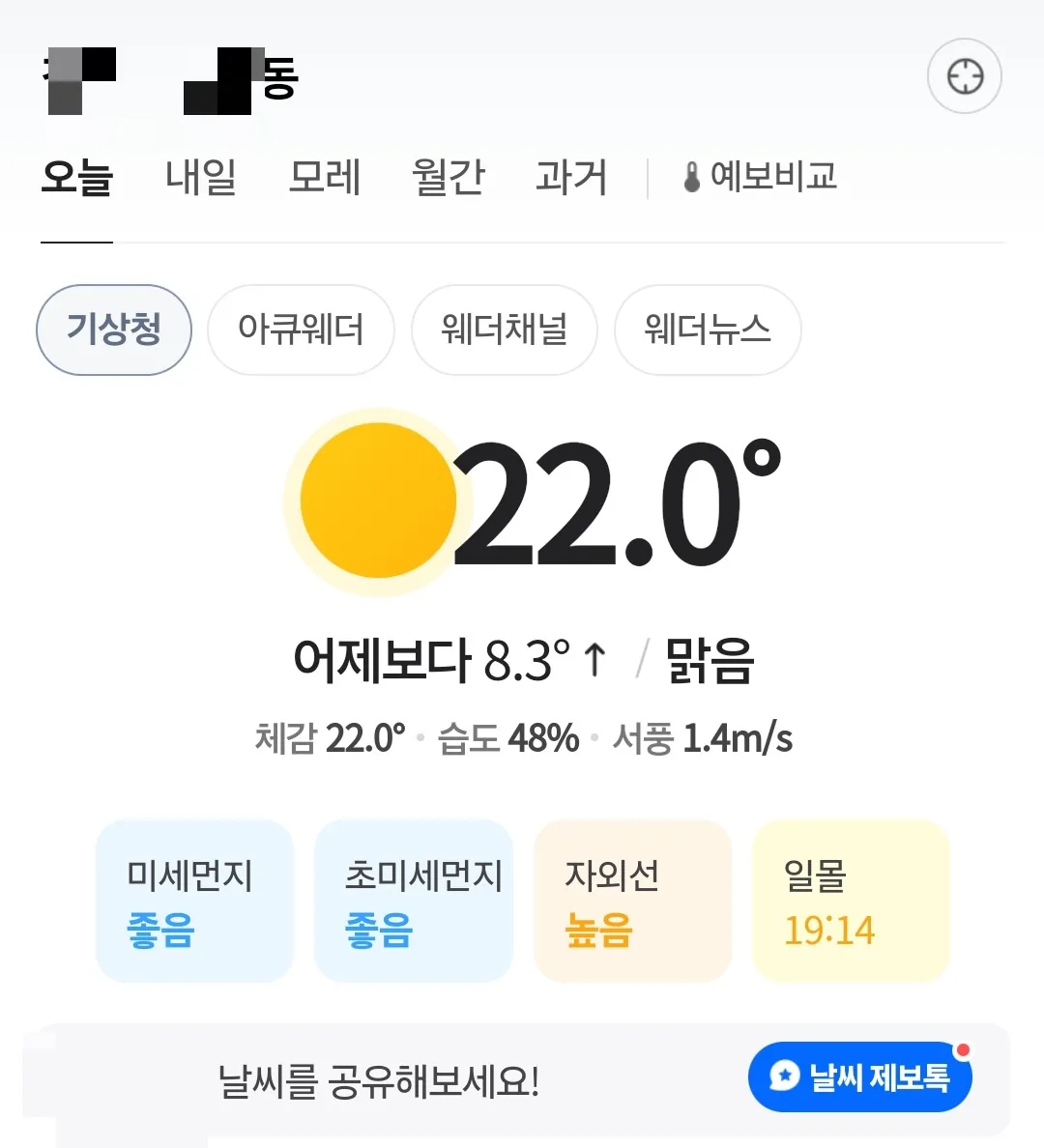The height and width of the screenshot is (1148, 1044).
Task: Click the up arrow next to 8.3°
Action: [594, 660]
